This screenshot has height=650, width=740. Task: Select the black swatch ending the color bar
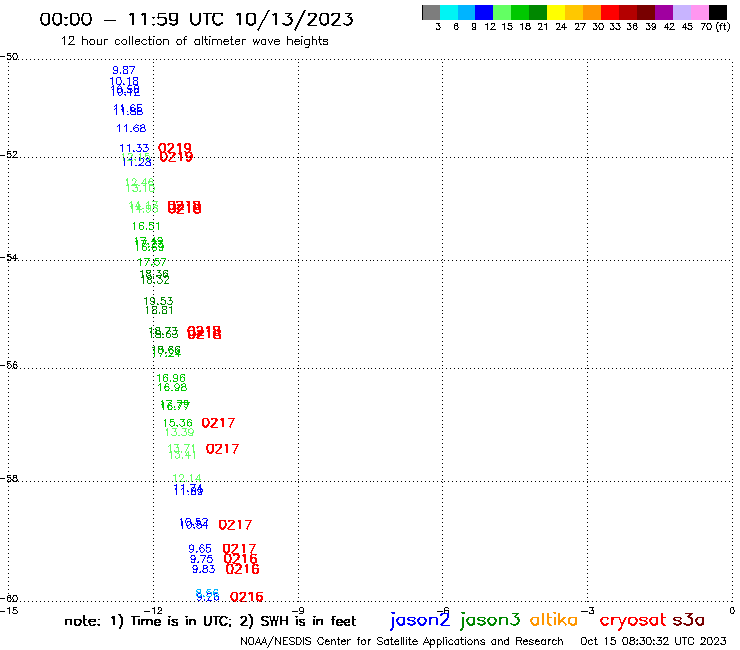[718, 12]
